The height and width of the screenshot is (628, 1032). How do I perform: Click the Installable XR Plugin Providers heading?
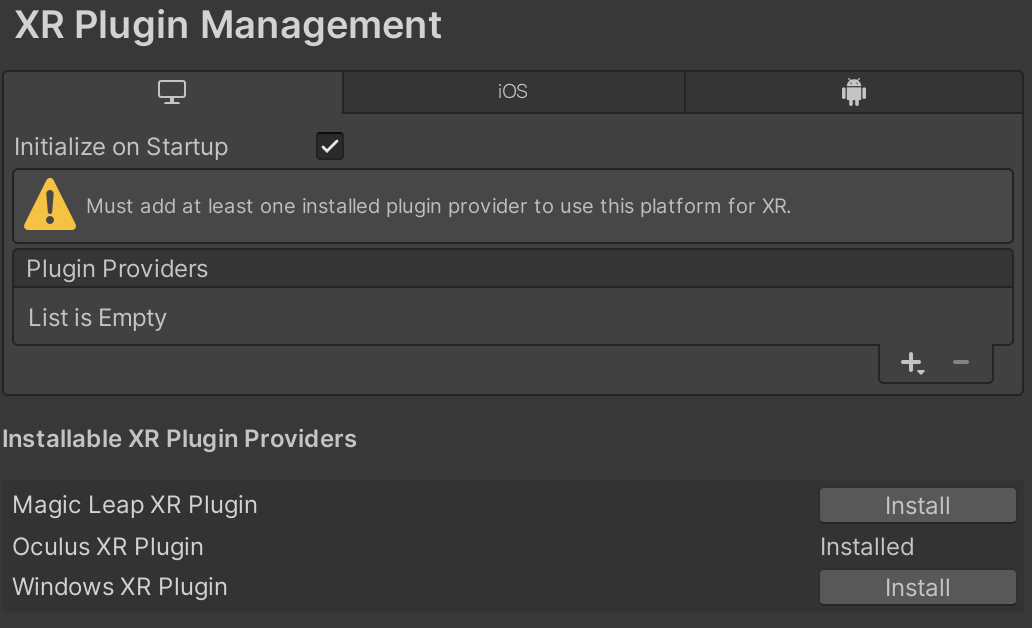click(x=180, y=439)
